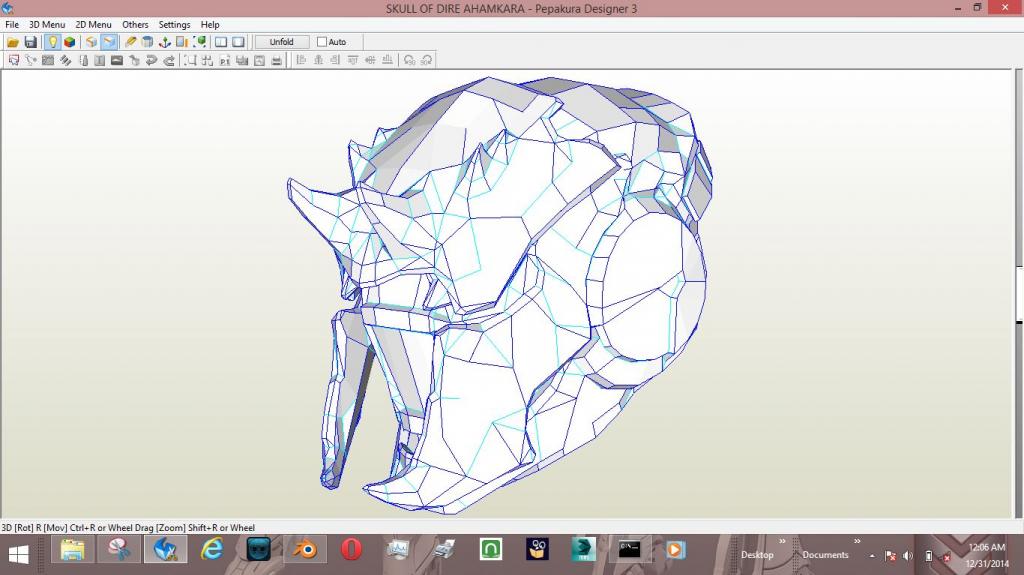This screenshot has width=1024, height=575.
Task: Switch to Blender via taskbar icon
Action: 304,550
